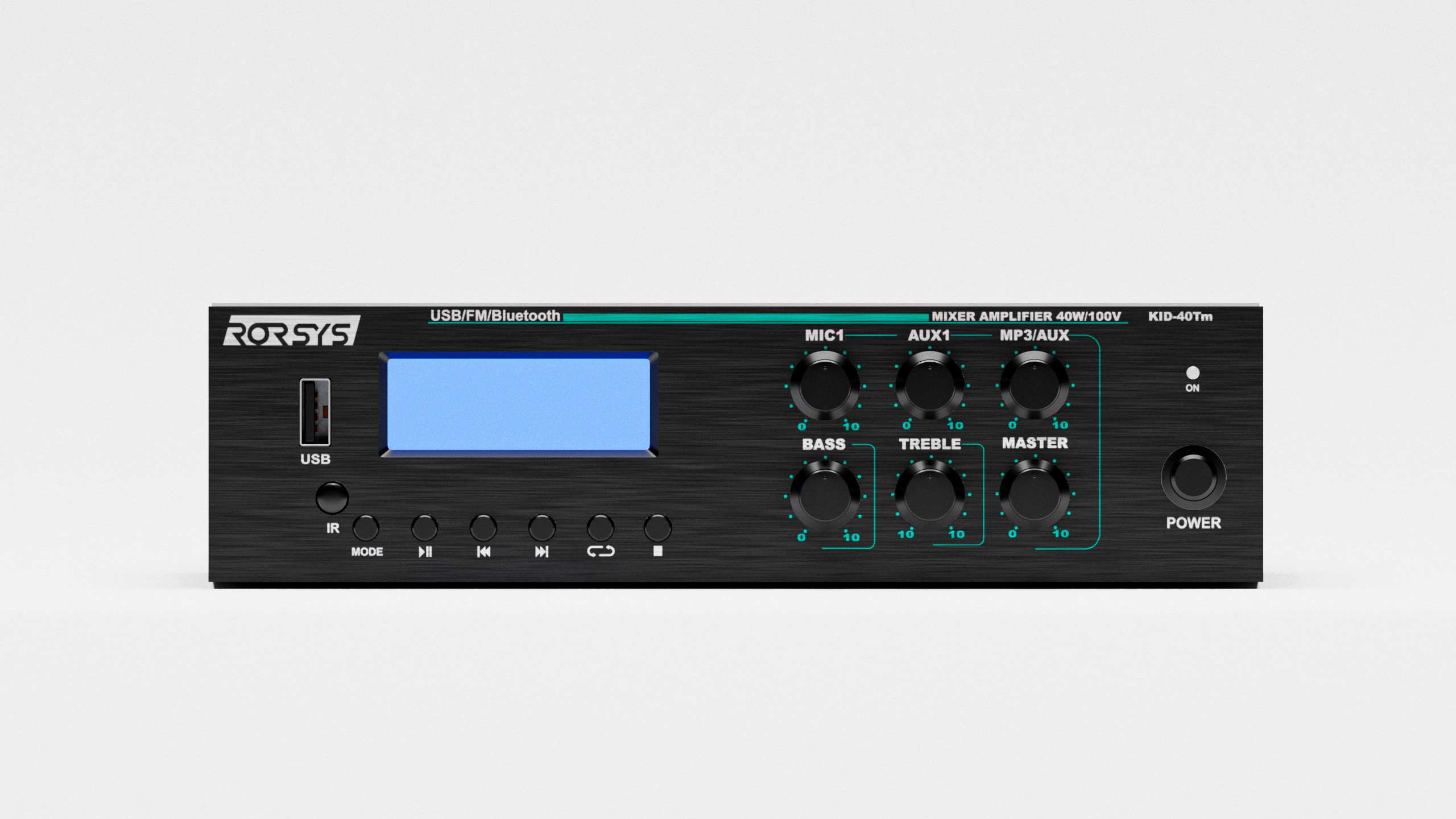Click the MIC1 label text
This screenshot has width=1456, height=819.
(824, 336)
